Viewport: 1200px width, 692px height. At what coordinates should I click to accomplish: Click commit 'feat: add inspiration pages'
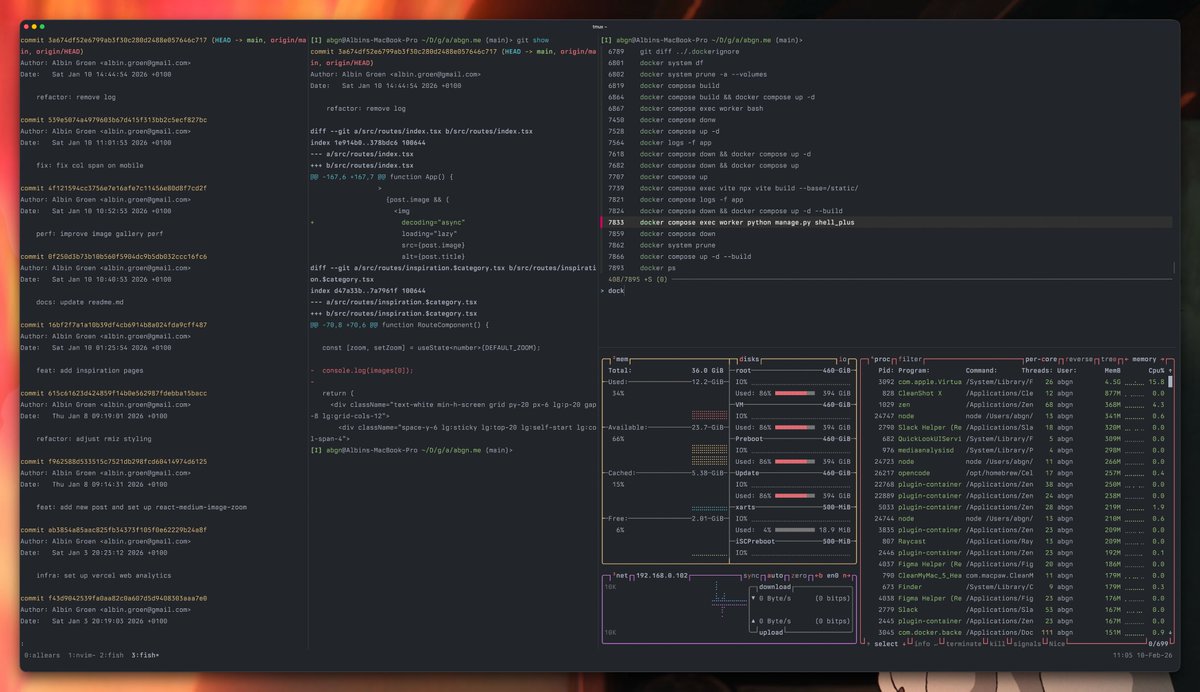pos(92,370)
